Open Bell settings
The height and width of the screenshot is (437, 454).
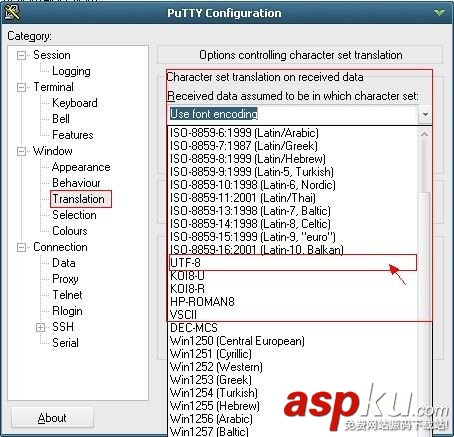[61, 119]
